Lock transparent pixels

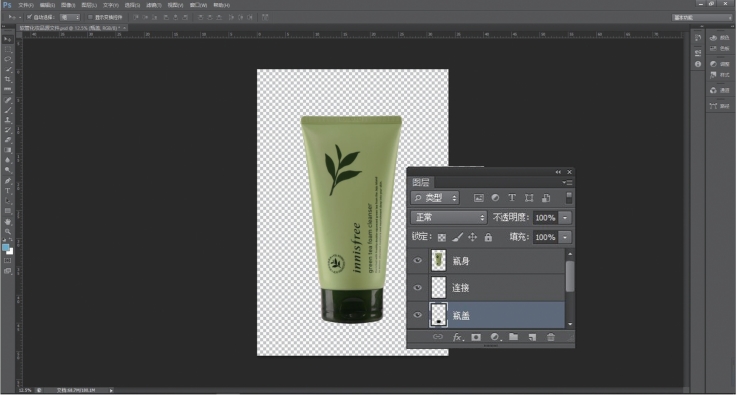tap(441, 237)
